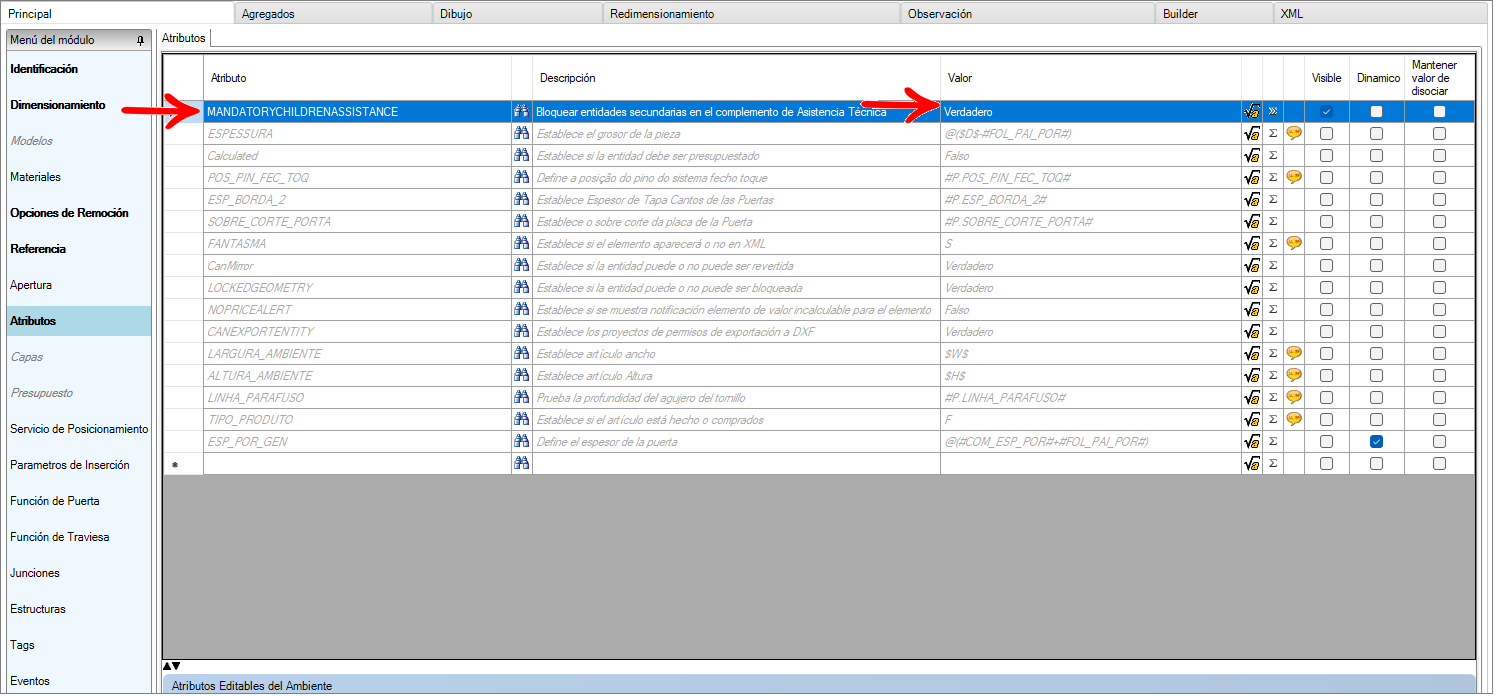Image resolution: width=1496 pixels, height=696 pixels.
Task: Click binoculars icon in Calculated row
Action: coord(521,156)
